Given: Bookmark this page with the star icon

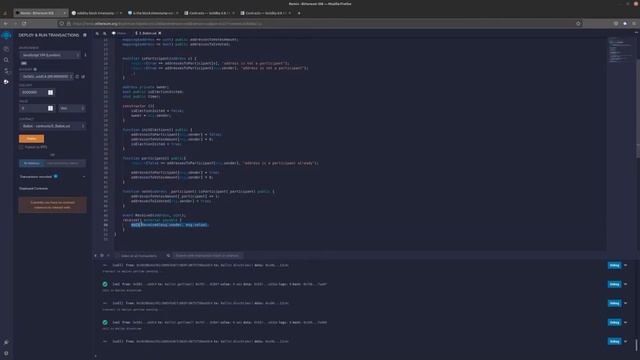Looking at the screenshot, I should [x=578, y=24].
